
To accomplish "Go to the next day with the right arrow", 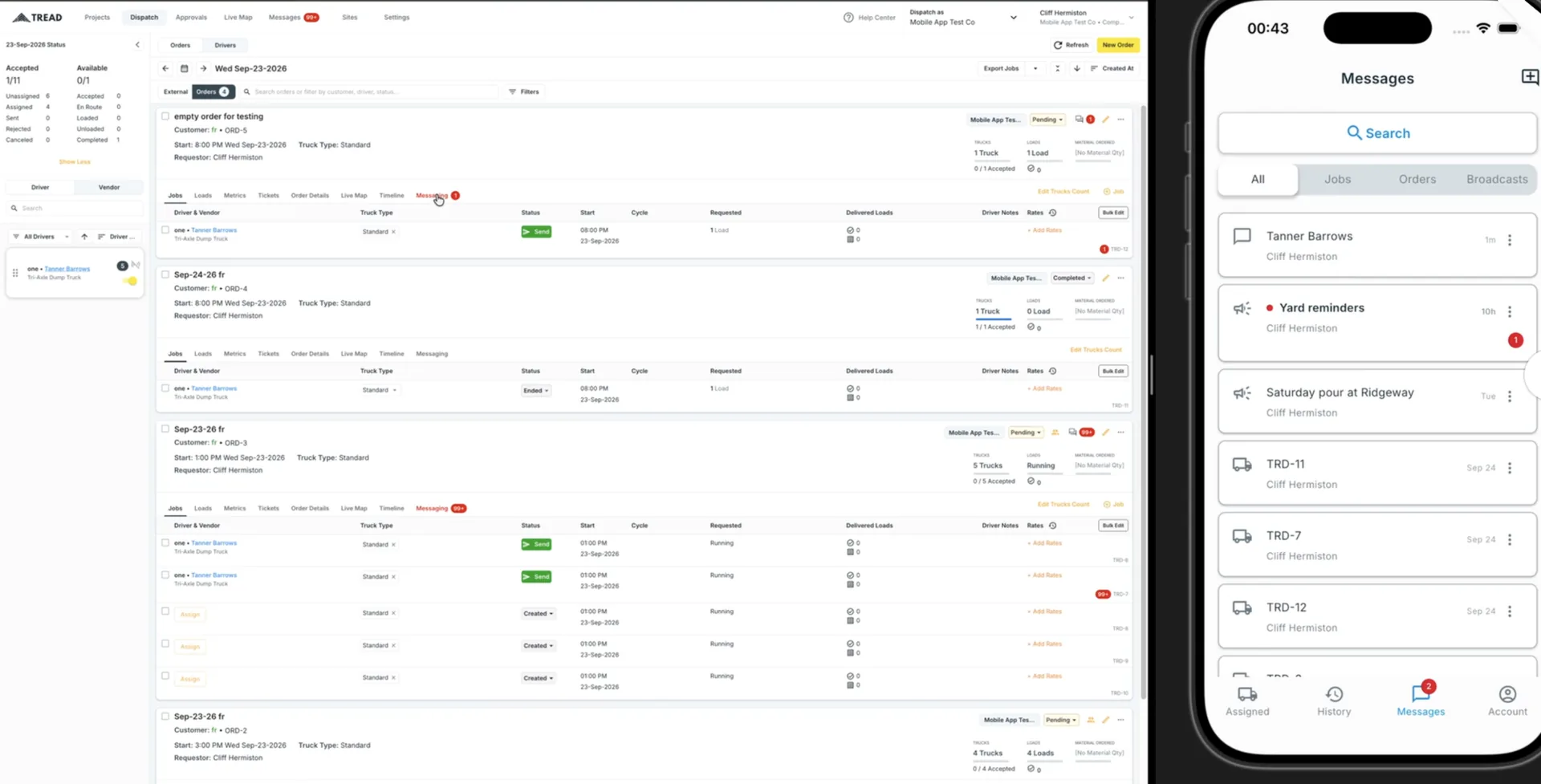I will (x=203, y=68).
